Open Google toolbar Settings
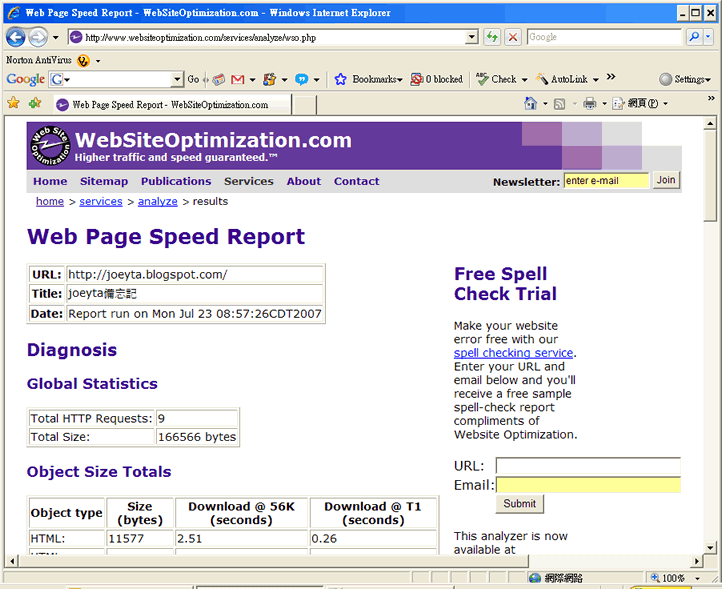722x589 pixels. coord(685,79)
